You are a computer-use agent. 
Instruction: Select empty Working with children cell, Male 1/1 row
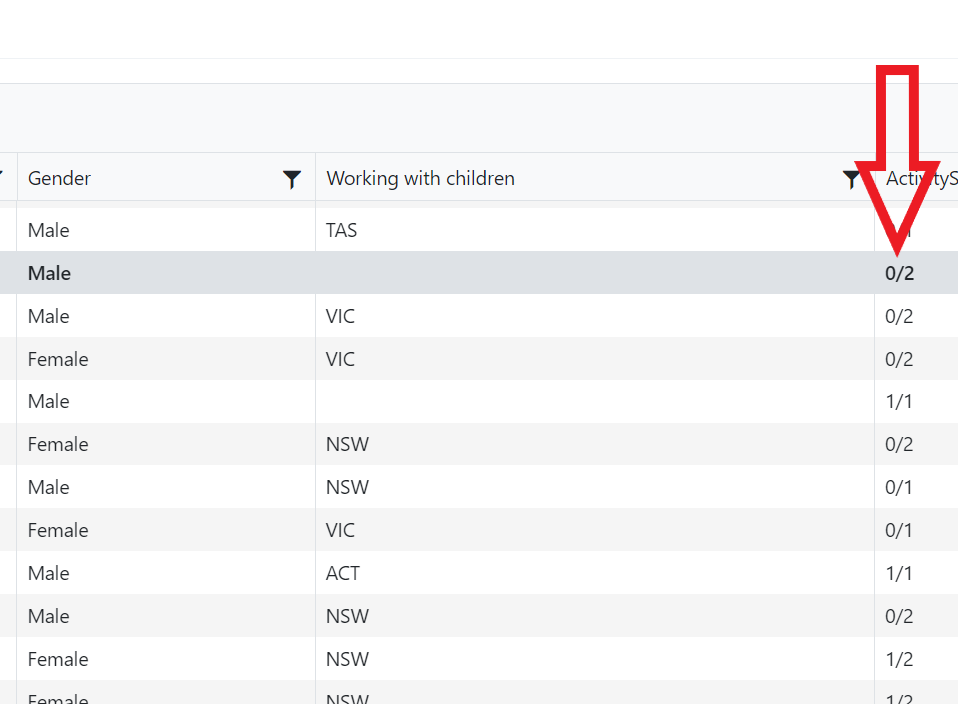click(594, 402)
